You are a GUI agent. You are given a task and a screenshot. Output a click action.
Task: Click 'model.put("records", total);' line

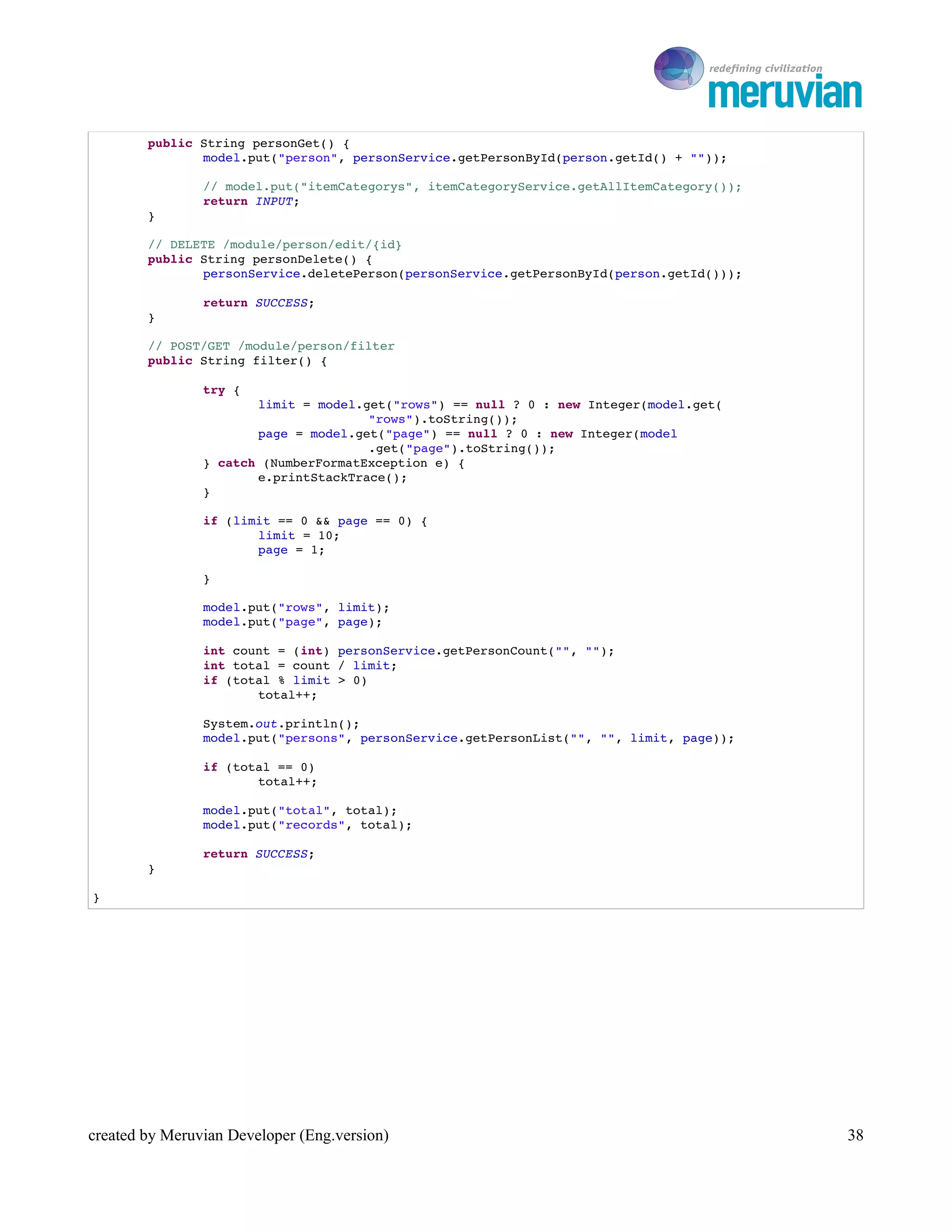[307, 825]
